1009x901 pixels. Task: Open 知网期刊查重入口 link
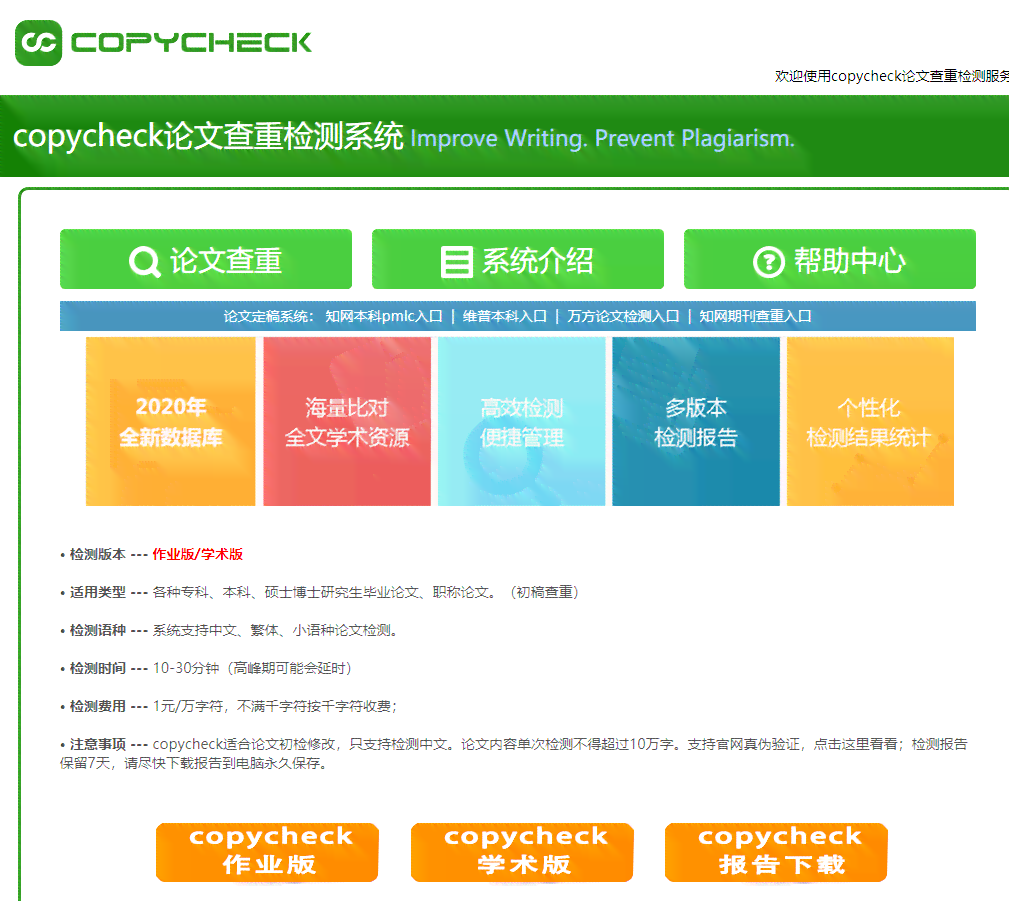755,316
